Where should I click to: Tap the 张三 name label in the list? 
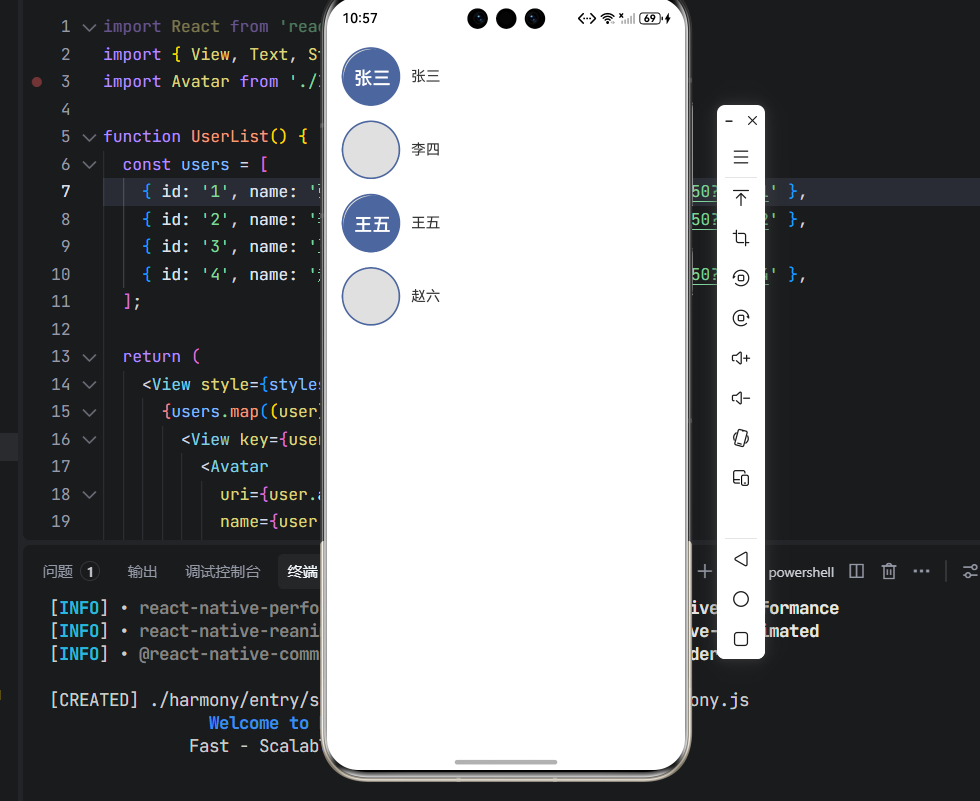tap(426, 76)
